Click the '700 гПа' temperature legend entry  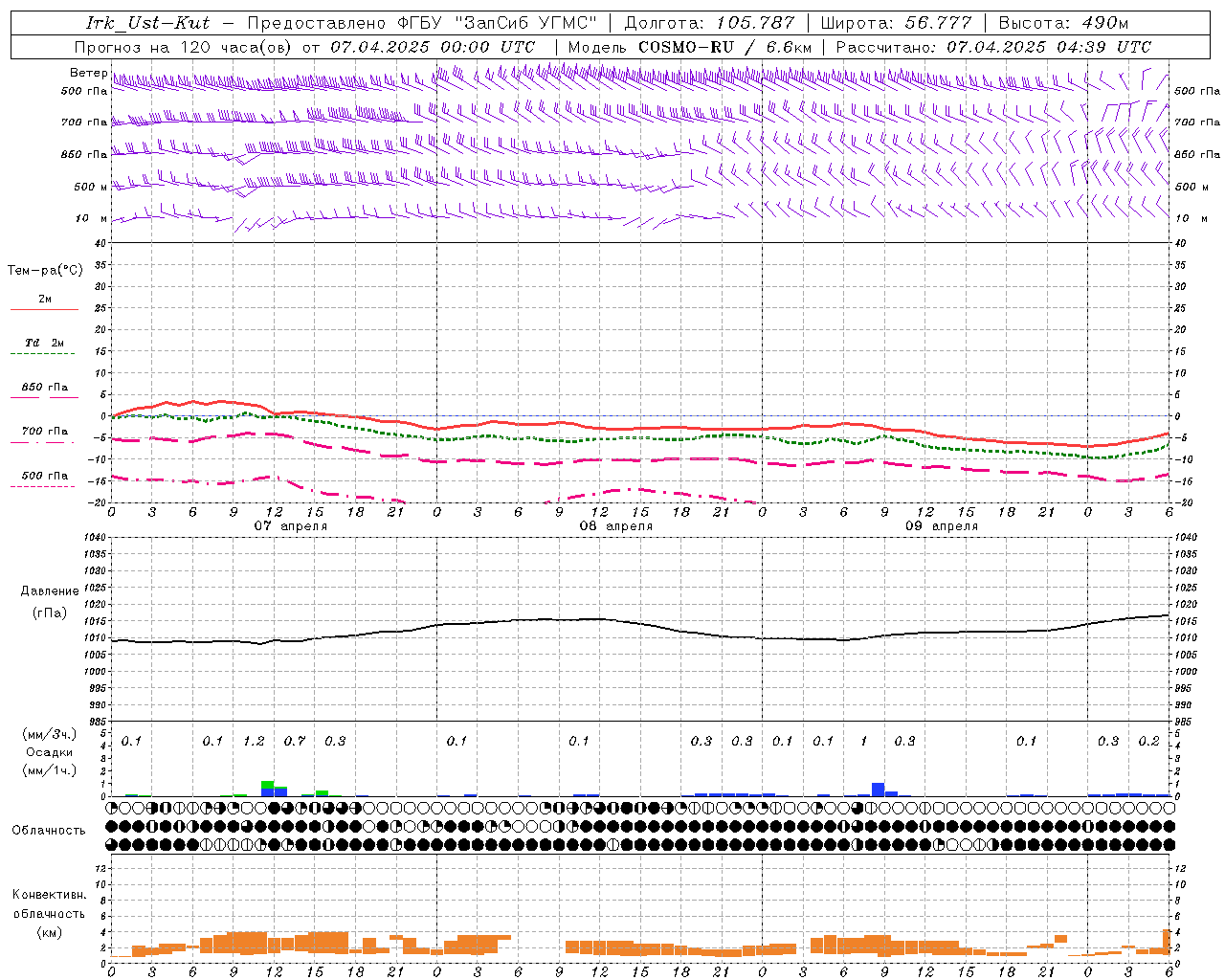45,431
